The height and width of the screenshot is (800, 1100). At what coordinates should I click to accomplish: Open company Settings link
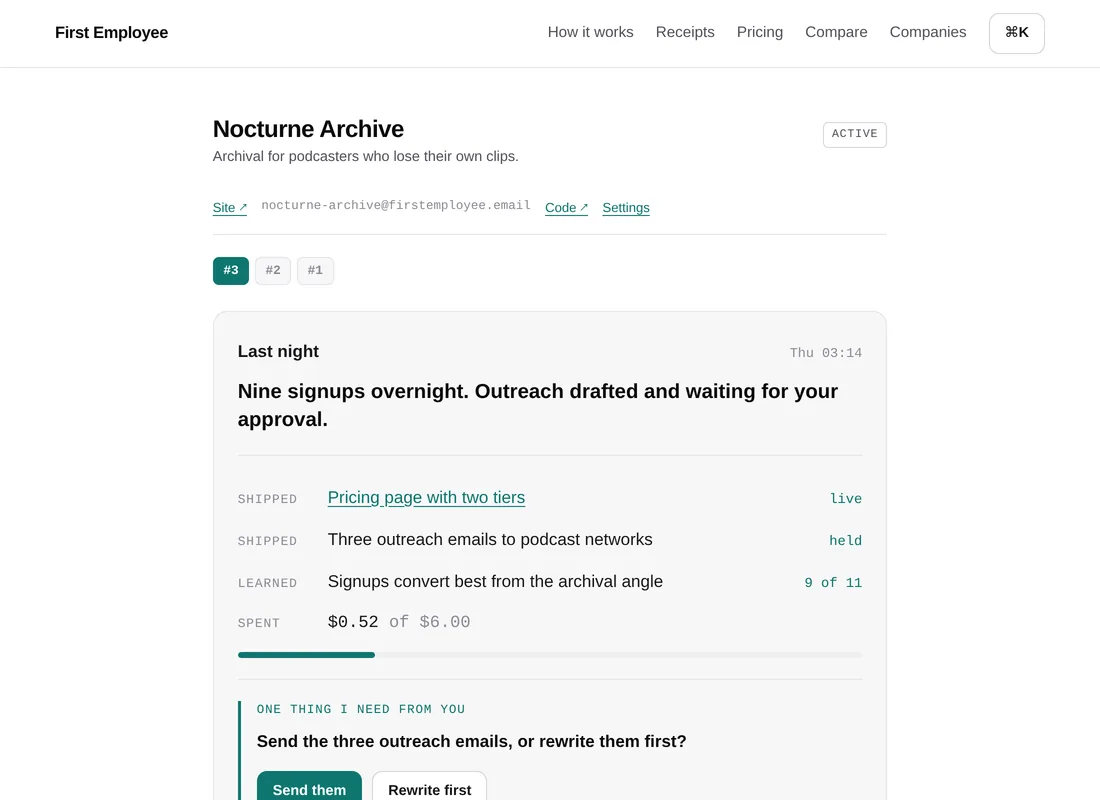point(626,208)
